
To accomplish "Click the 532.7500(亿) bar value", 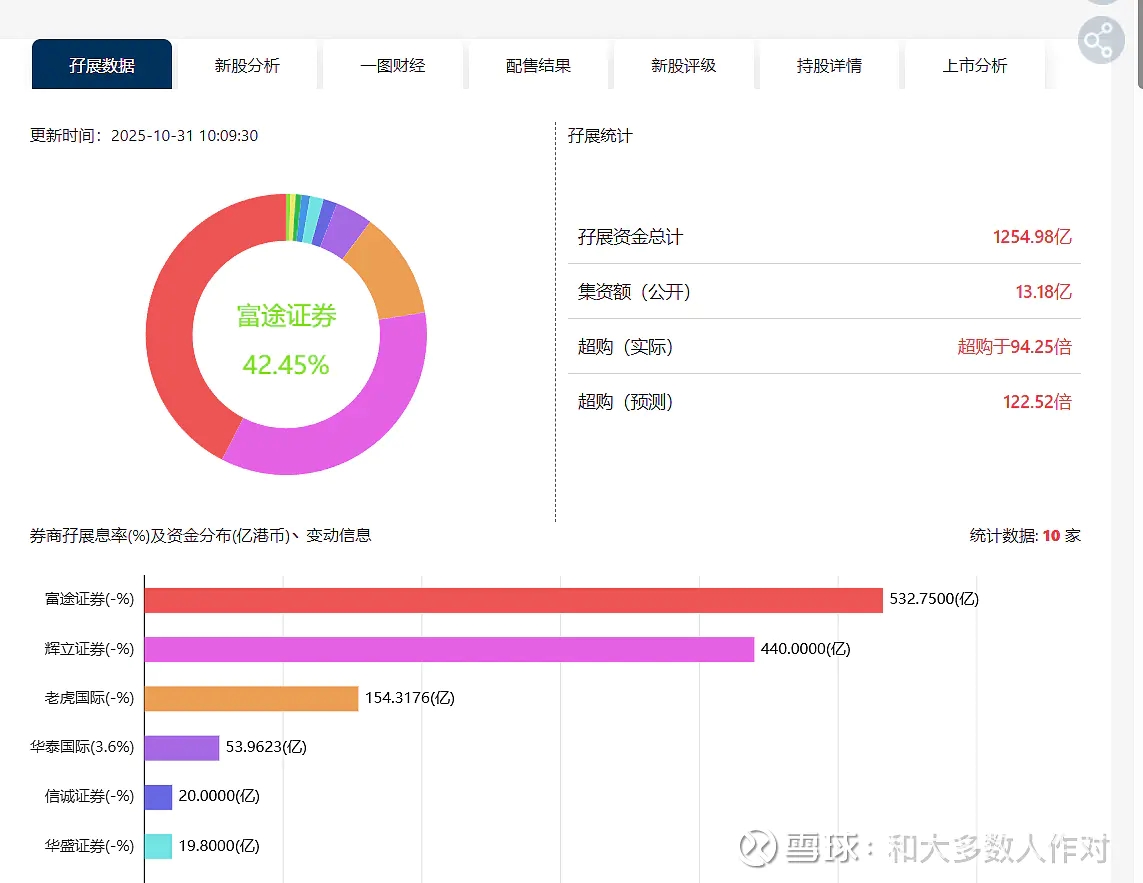I will (x=934, y=599).
